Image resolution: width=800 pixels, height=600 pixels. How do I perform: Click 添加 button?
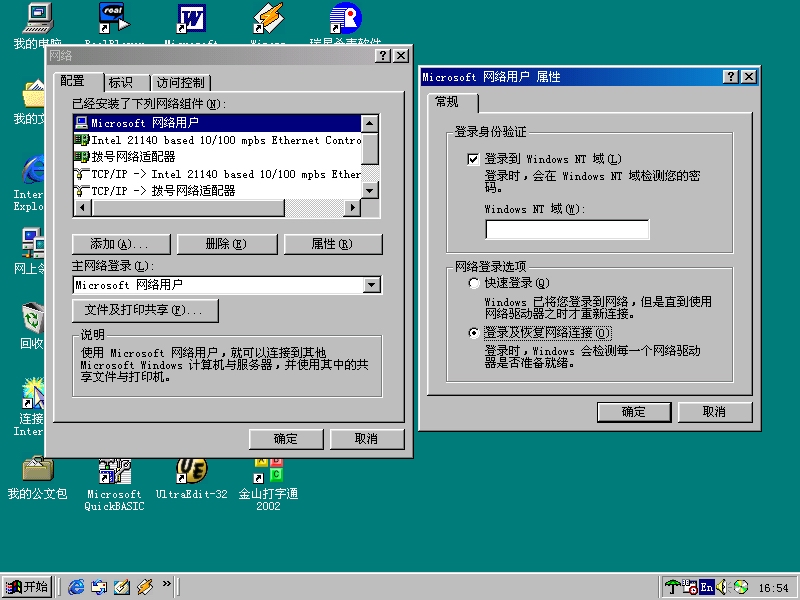121,244
